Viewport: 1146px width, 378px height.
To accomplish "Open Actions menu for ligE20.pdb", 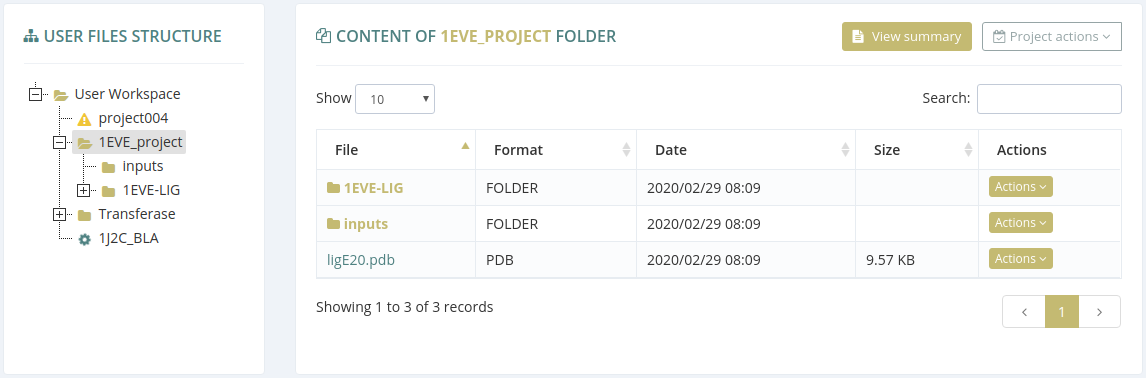I will point(1020,259).
